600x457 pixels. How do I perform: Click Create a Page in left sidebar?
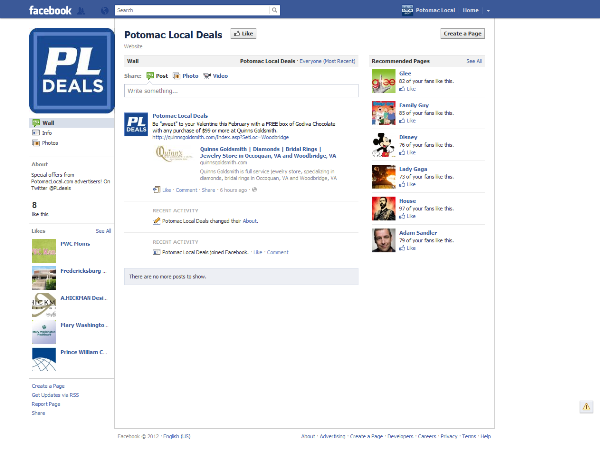[x=48, y=386]
